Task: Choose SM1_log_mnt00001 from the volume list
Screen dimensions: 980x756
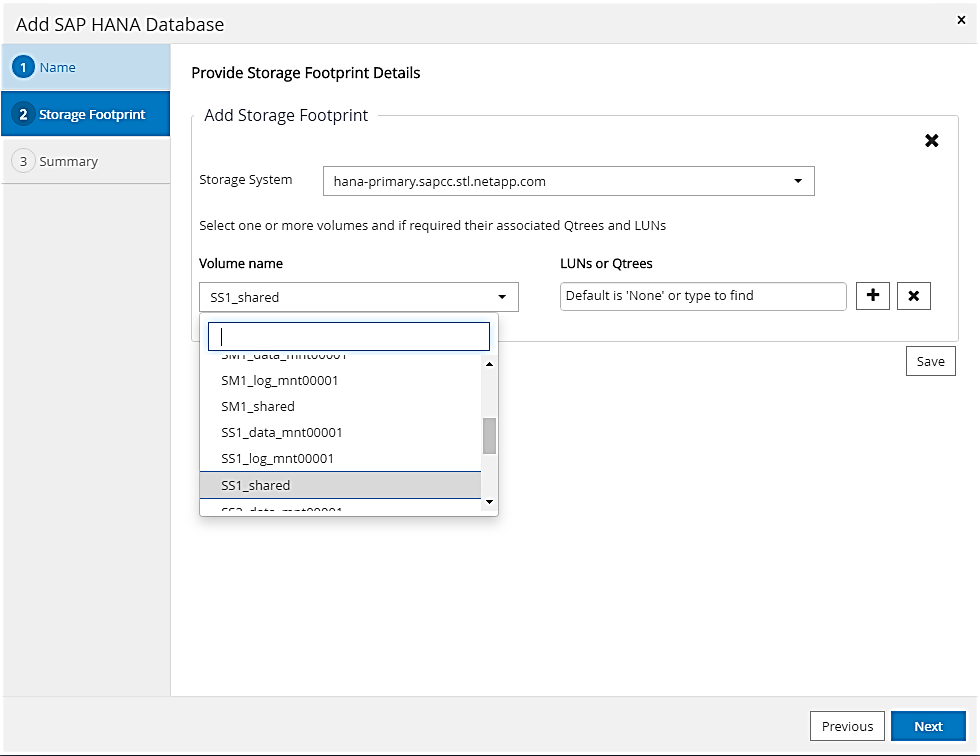Action: coord(279,381)
